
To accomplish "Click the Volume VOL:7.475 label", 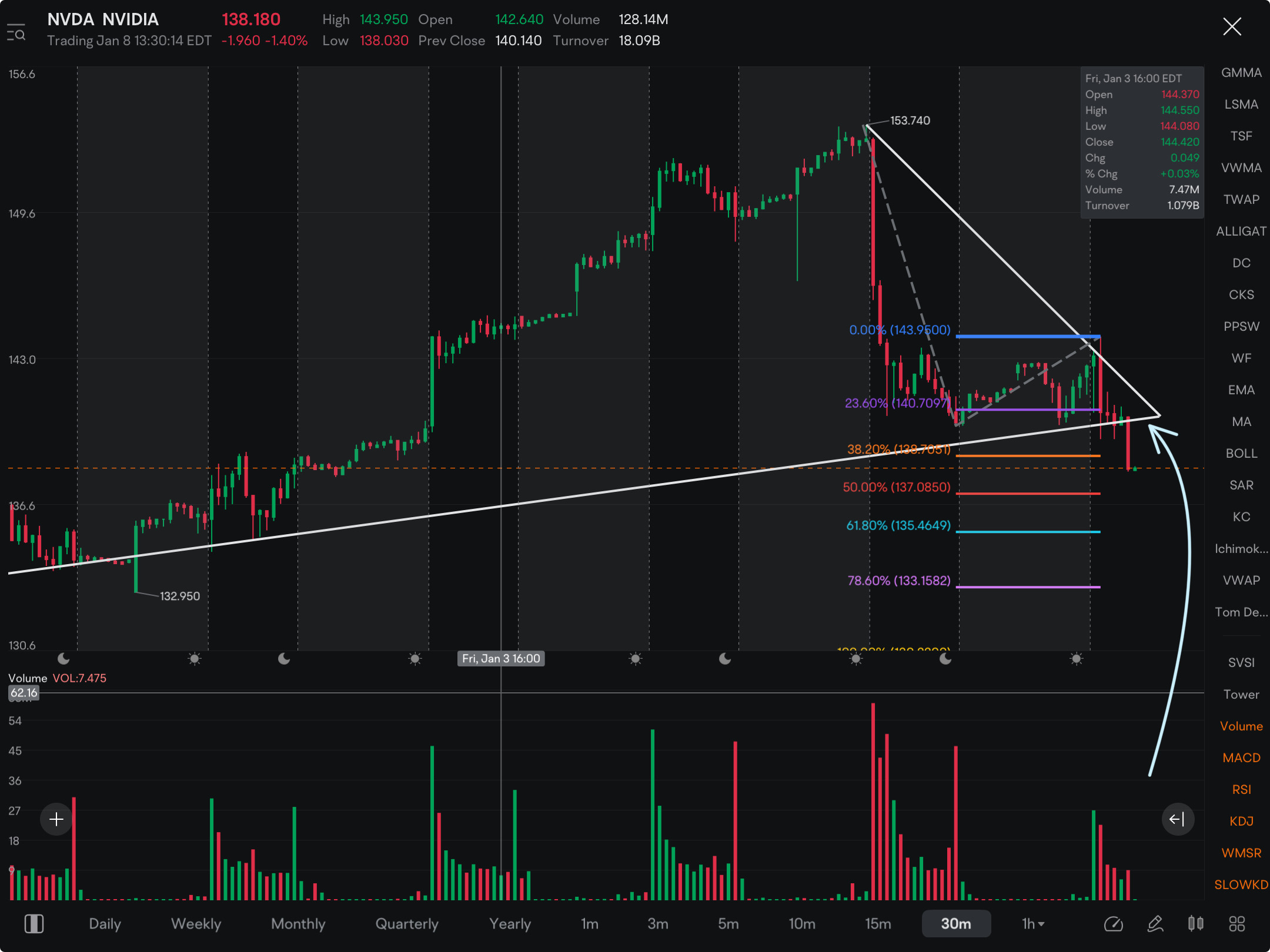I will pyautogui.click(x=57, y=678).
